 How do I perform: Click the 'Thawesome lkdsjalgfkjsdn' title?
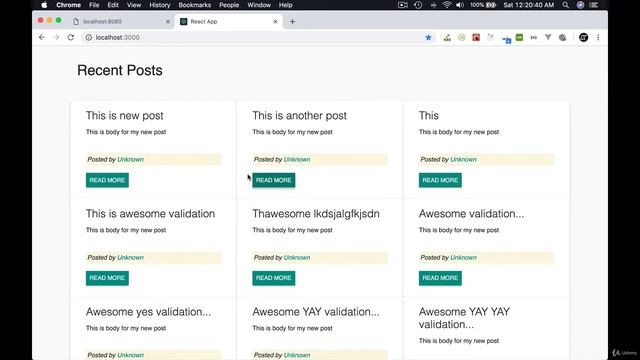click(316, 213)
